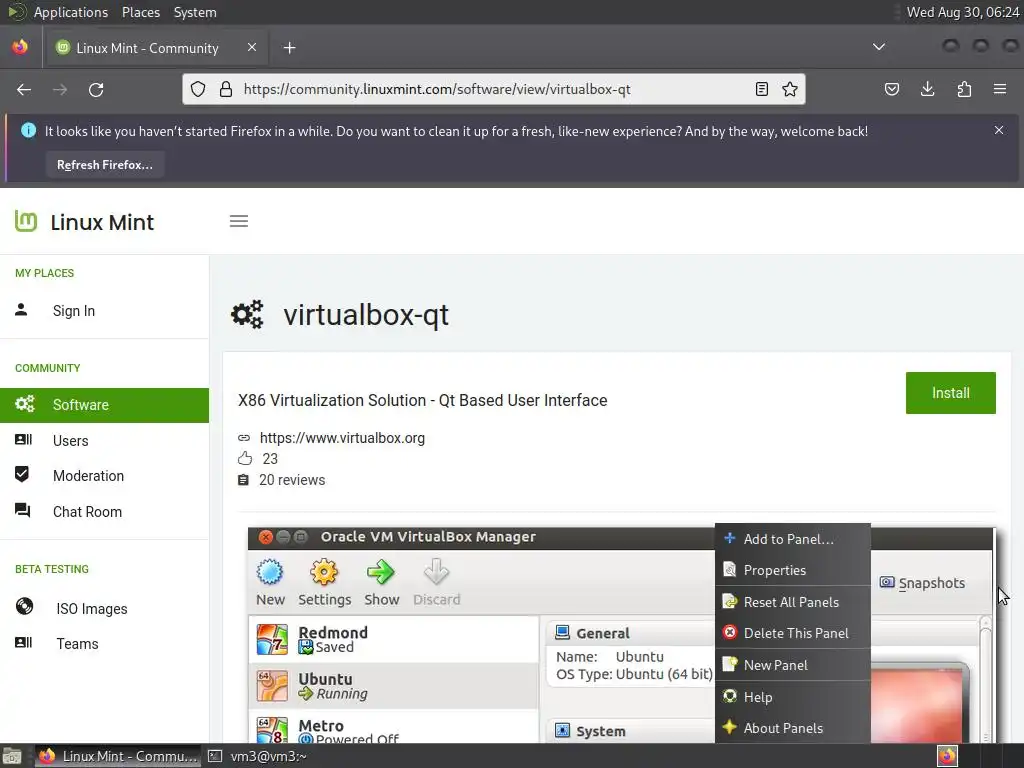
Task: Open the System menu in top panel
Action: [x=195, y=12]
